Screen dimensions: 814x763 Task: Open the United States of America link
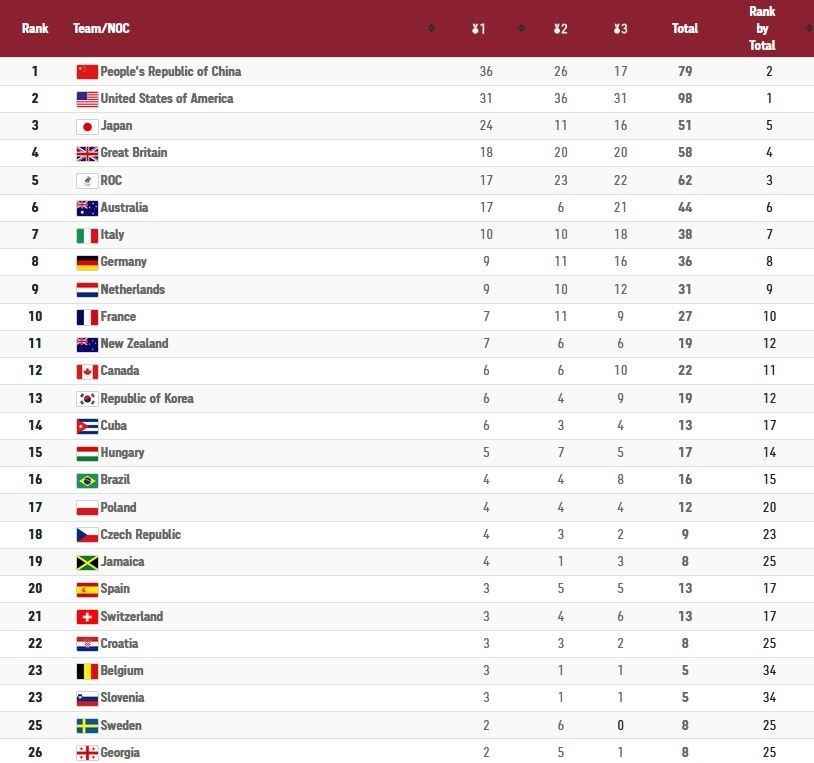166,98
